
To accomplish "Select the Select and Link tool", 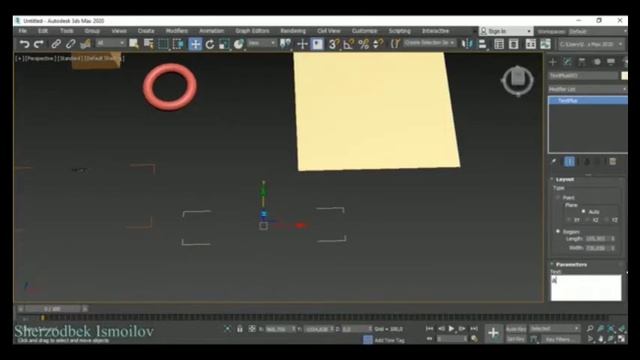I will [x=56, y=44].
